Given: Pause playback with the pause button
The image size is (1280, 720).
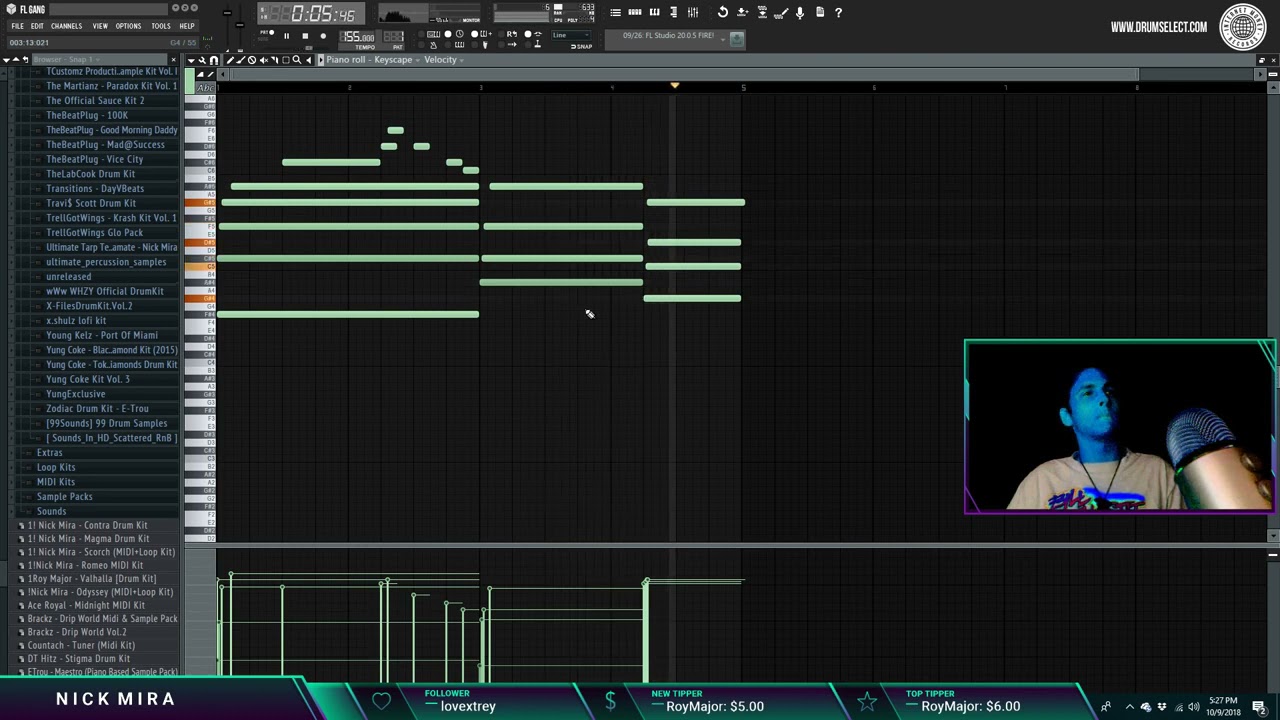Looking at the screenshot, I should 286,36.
